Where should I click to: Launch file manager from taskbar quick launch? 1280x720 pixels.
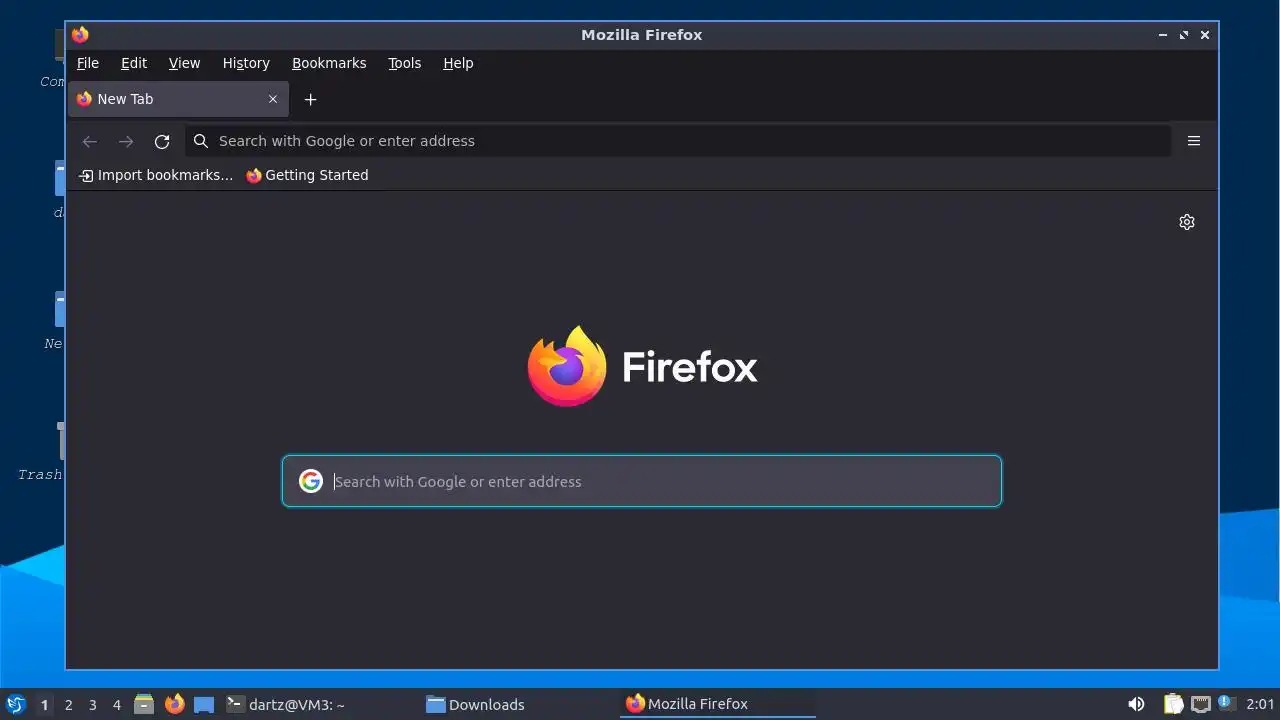144,704
